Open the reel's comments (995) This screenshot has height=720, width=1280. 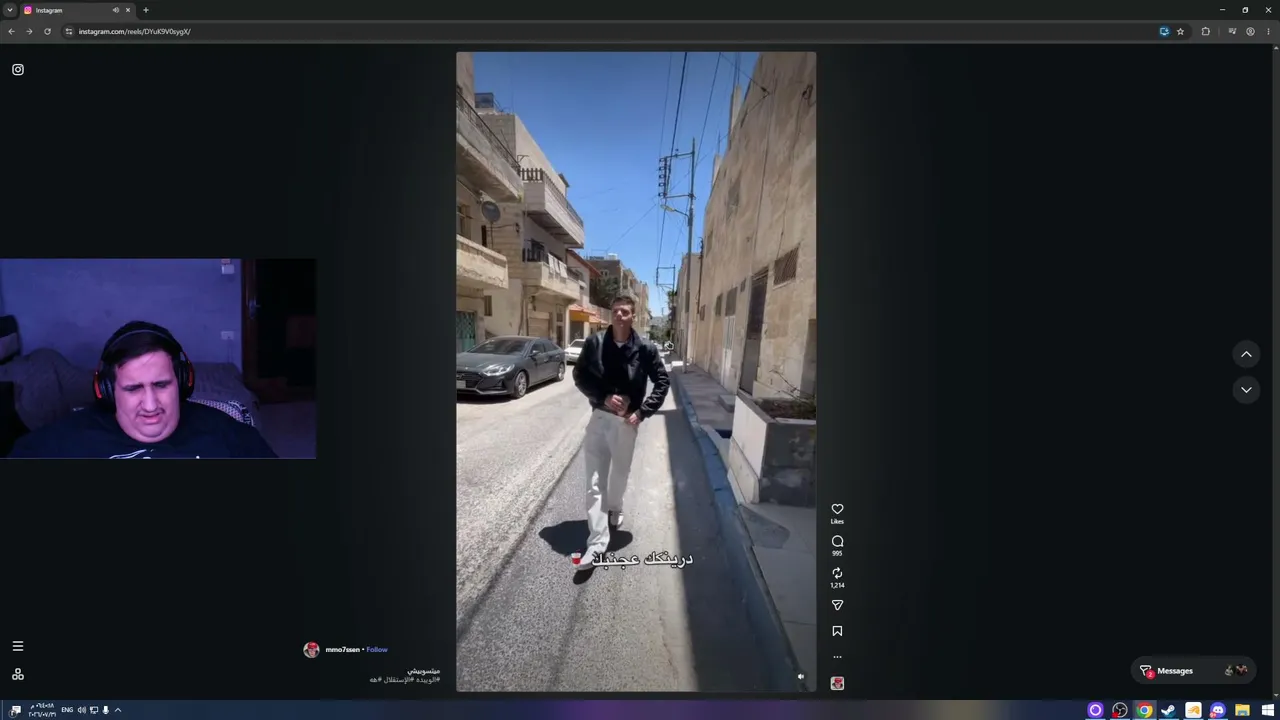[837, 541]
